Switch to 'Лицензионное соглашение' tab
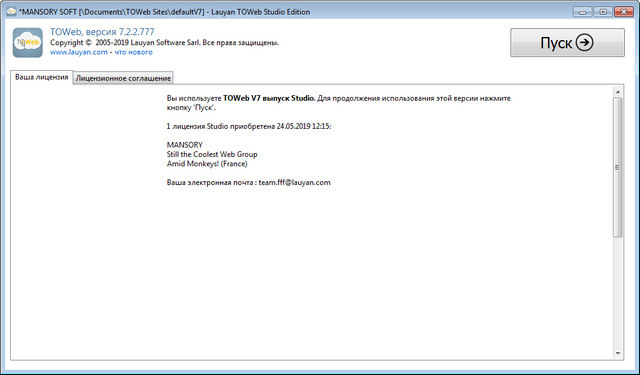This screenshot has width=640, height=375. coord(123,78)
